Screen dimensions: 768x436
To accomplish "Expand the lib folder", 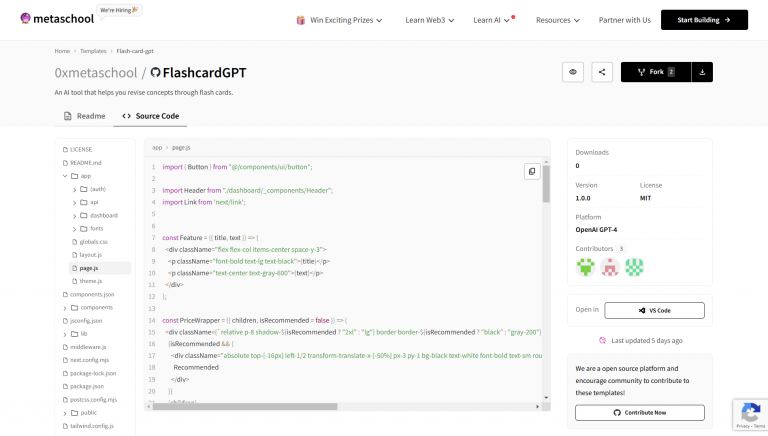I will click(x=65, y=334).
